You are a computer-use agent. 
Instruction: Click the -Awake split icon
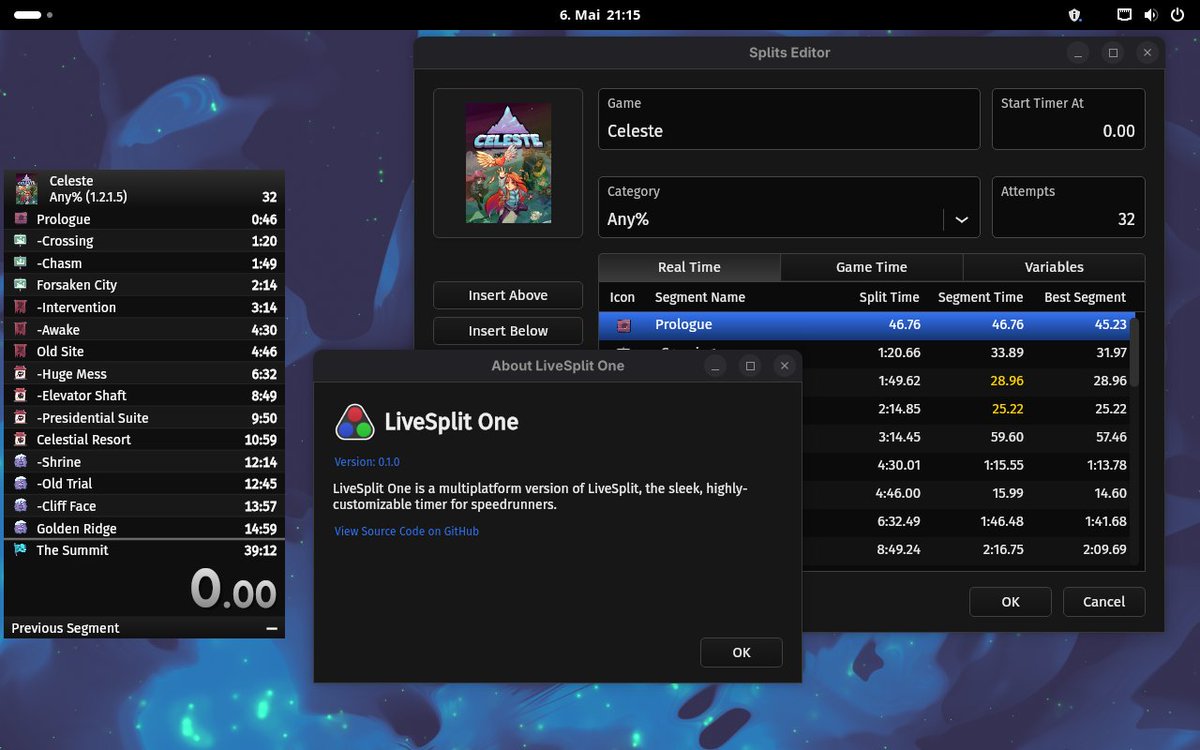(x=20, y=329)
